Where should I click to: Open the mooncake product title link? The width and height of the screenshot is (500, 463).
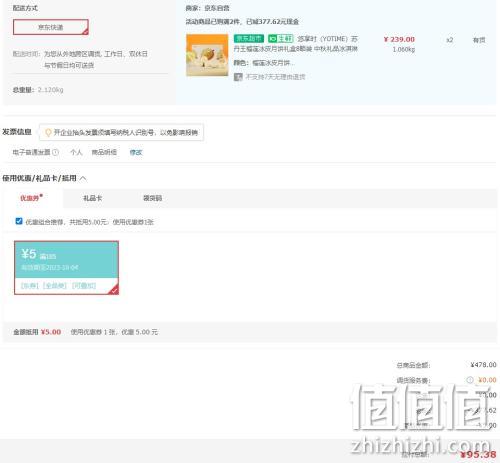(x=295, y=44)
